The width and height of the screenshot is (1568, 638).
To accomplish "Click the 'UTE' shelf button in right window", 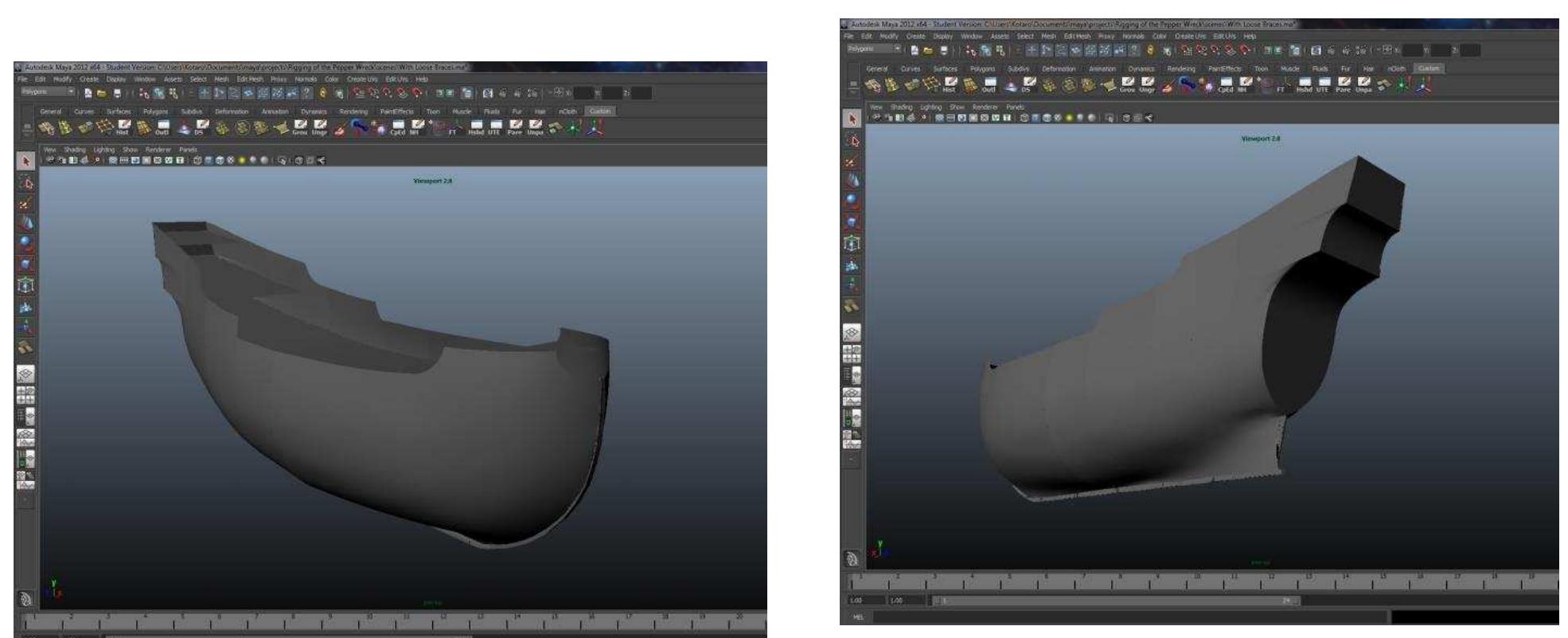I will pyautogui.click(x=1323, y=85).
